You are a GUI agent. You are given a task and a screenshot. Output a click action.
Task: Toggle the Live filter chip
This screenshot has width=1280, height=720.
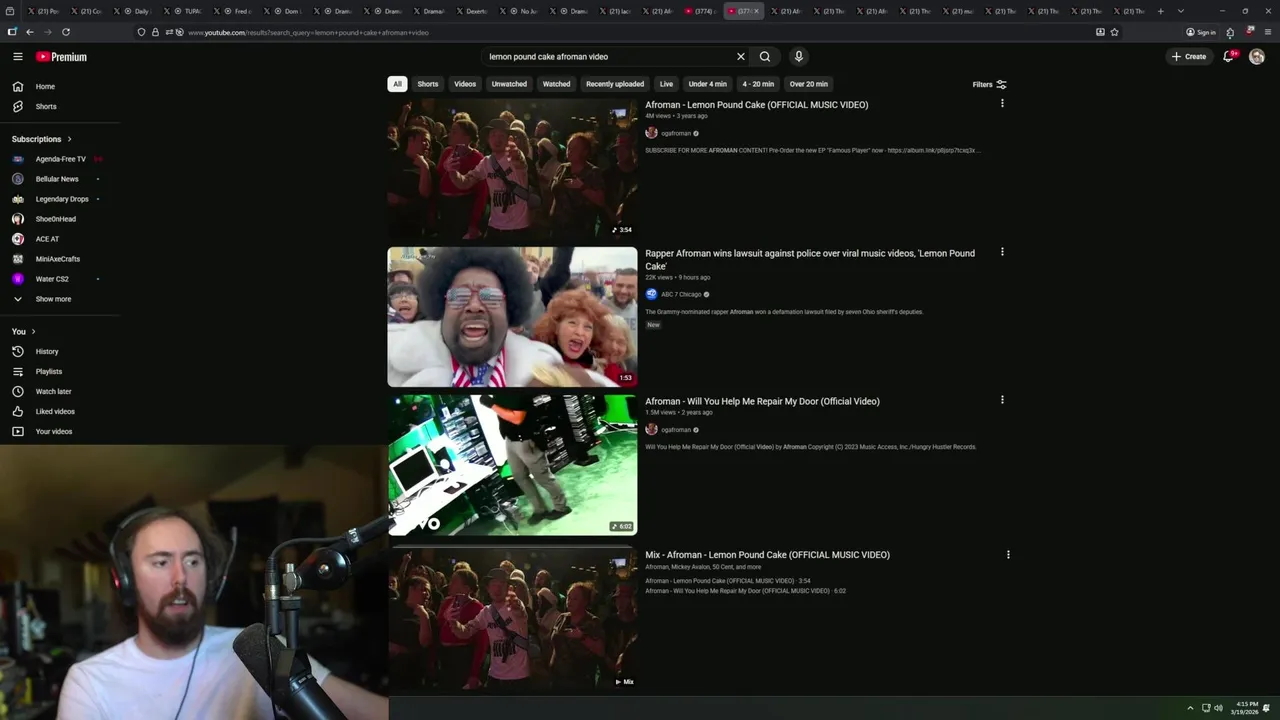pos(666,84)
